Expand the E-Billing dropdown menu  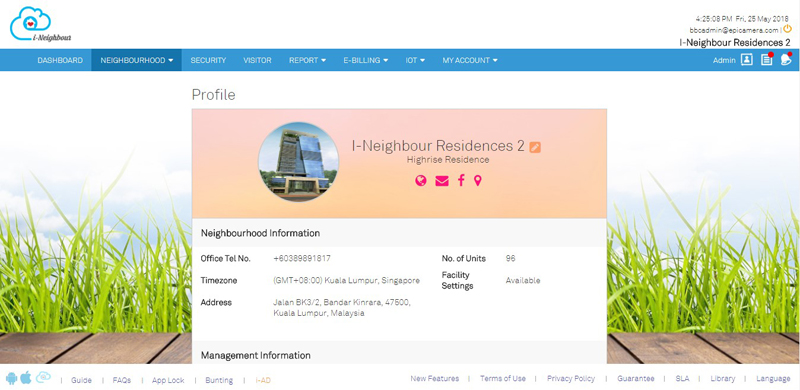click(365, 60)
